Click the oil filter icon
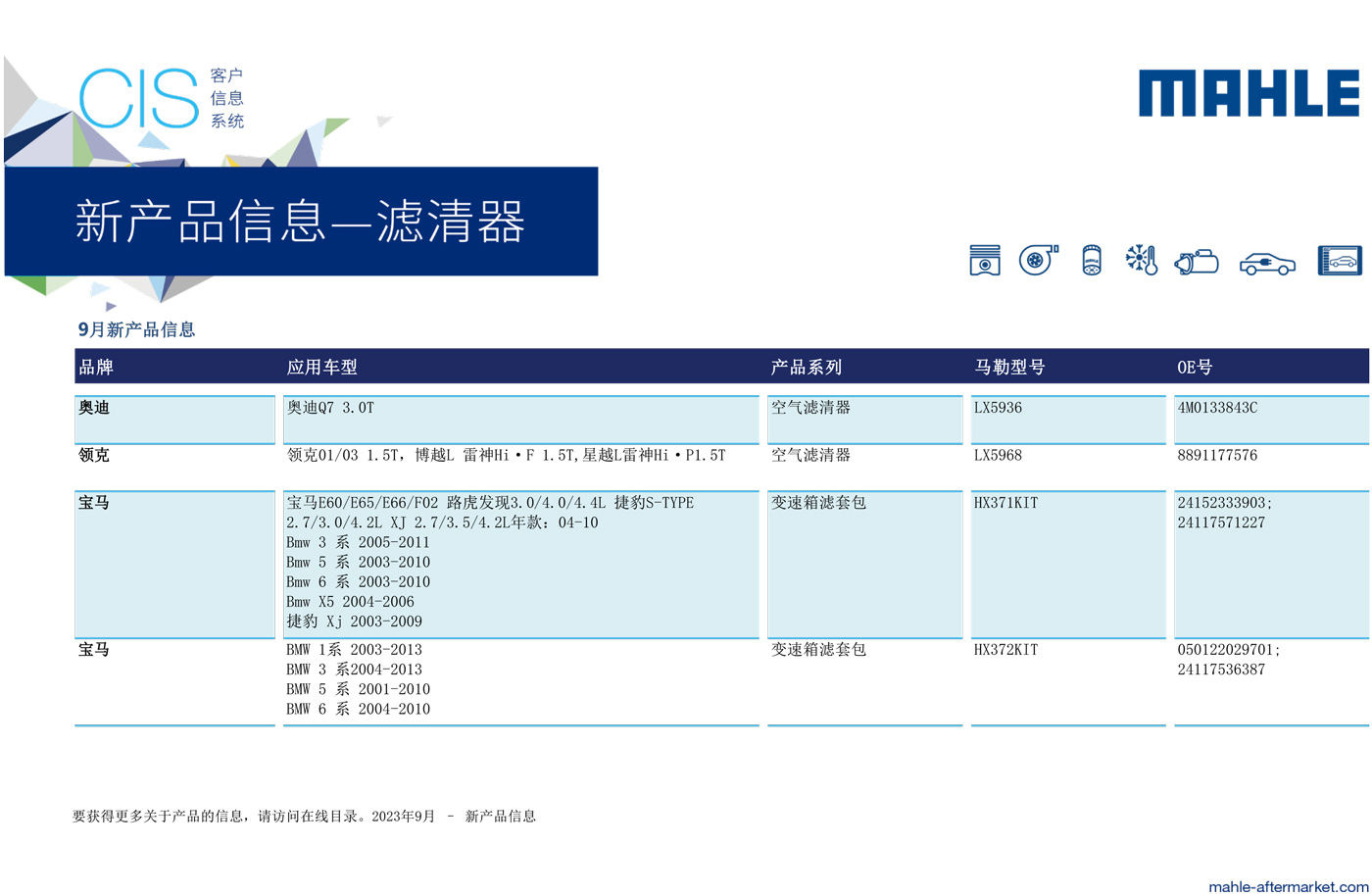This screenshot has width=1372, height=895. click(1092, 260)
